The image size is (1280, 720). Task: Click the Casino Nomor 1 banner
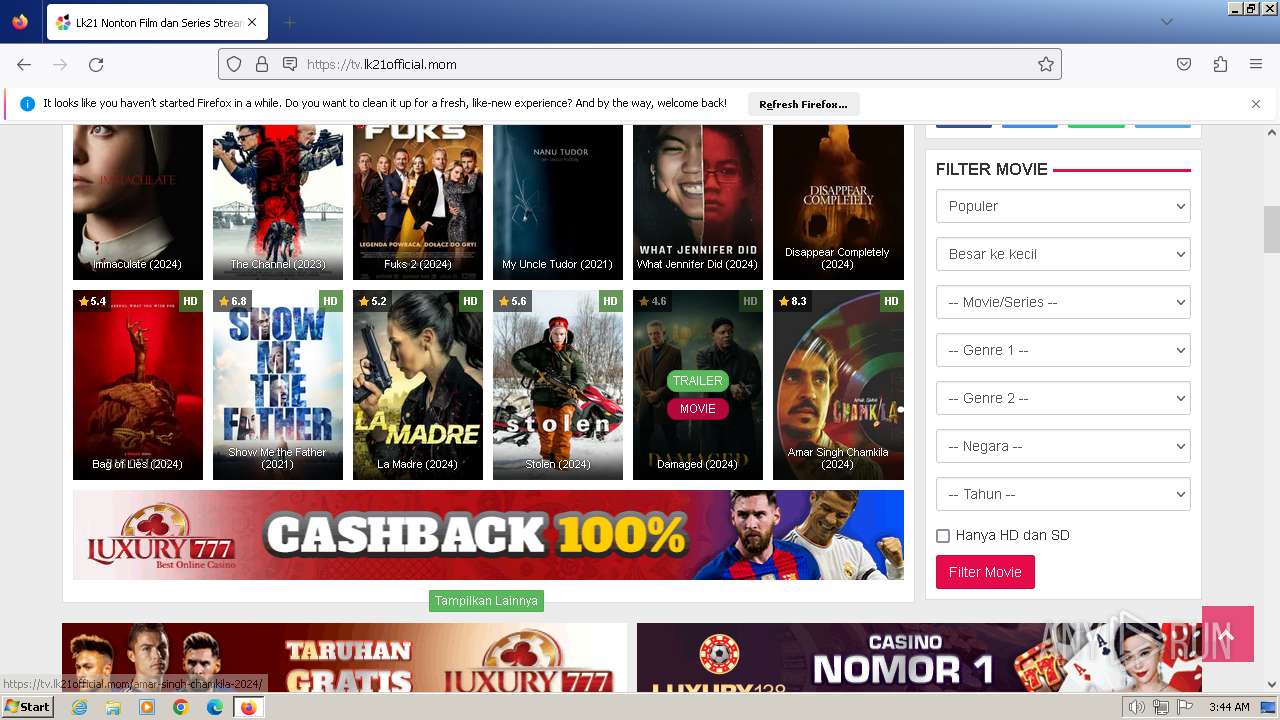(919, 657)
